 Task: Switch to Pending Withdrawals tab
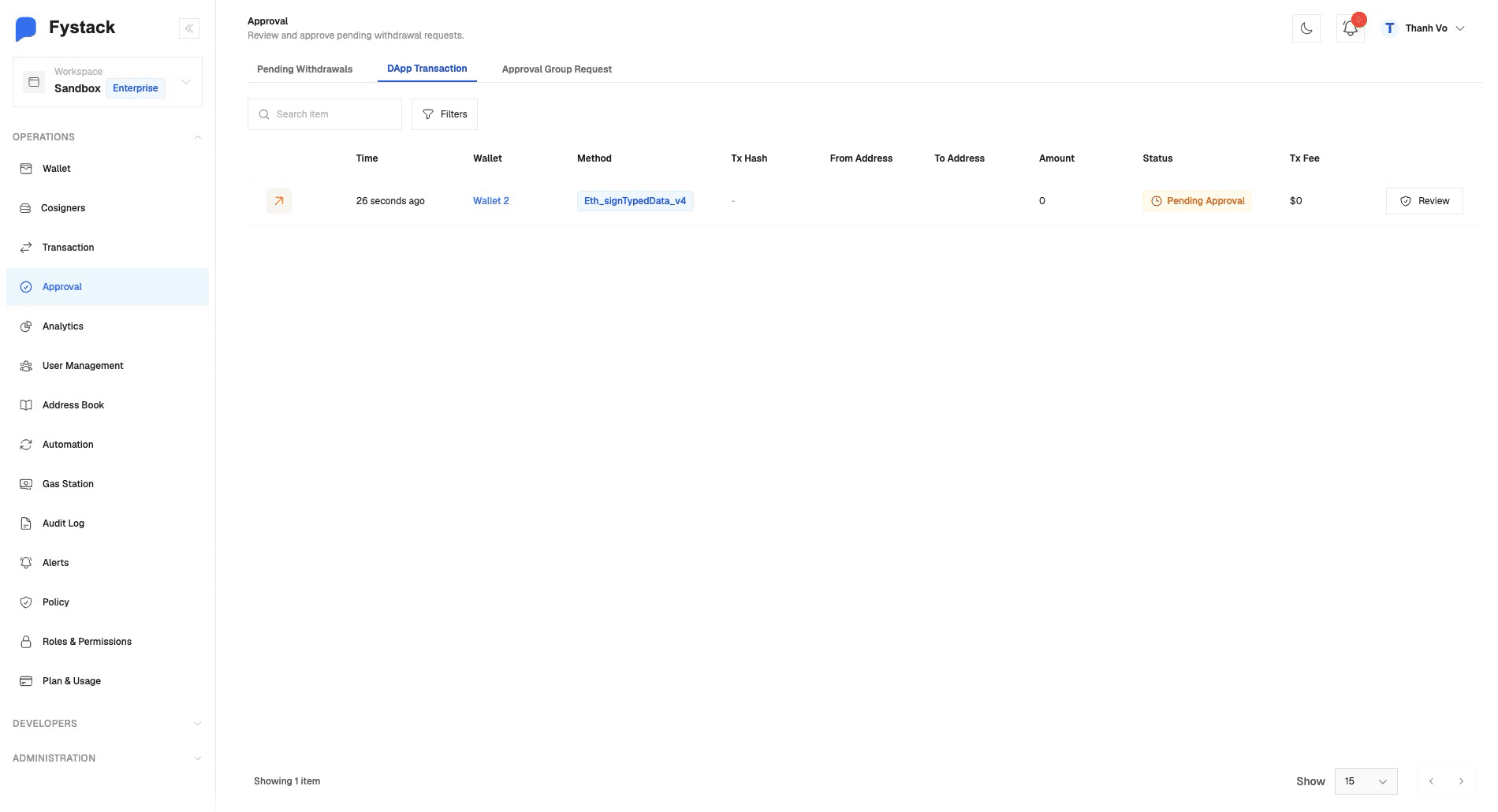(304, 69)
